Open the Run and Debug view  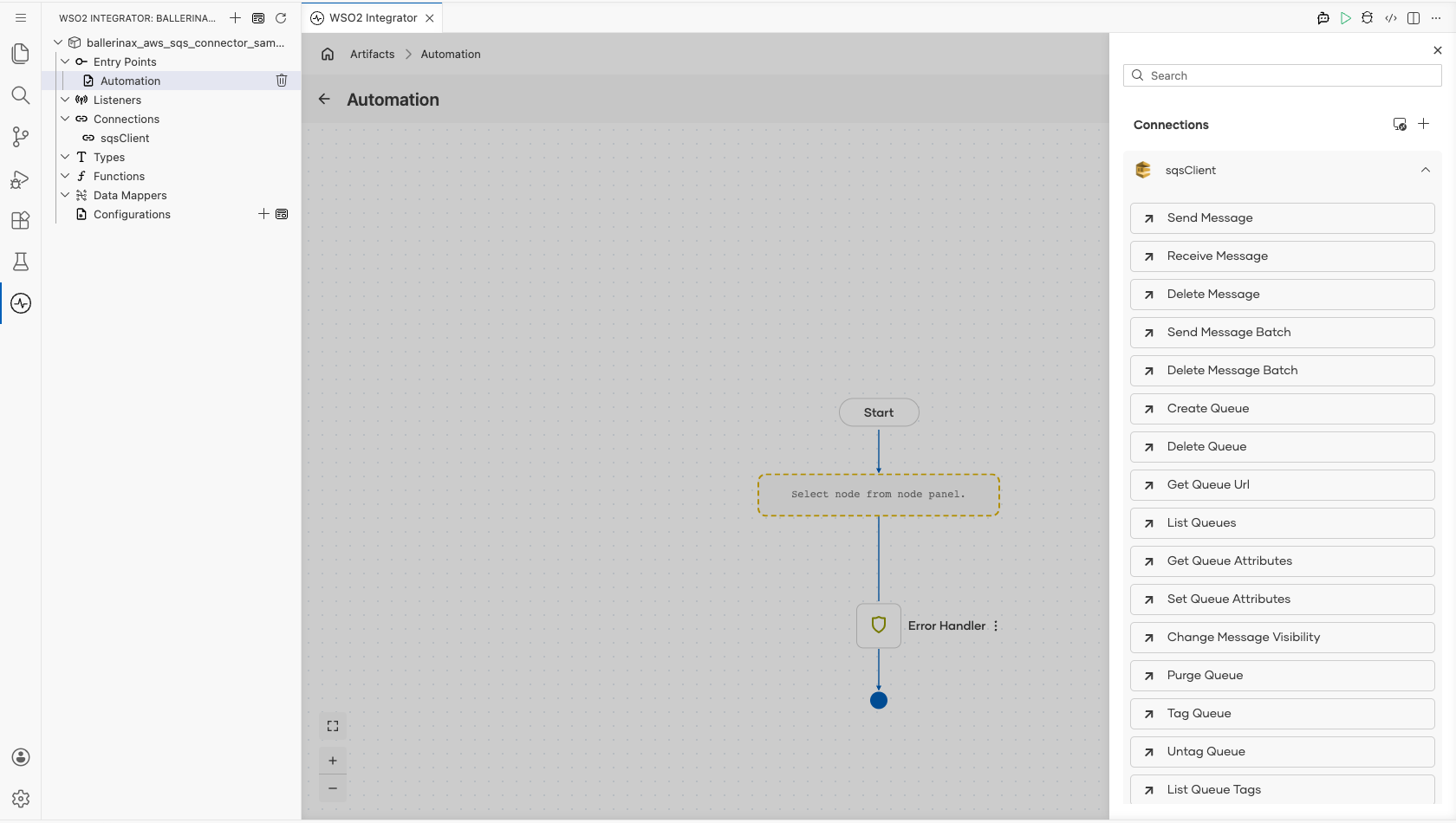point(21,178)
